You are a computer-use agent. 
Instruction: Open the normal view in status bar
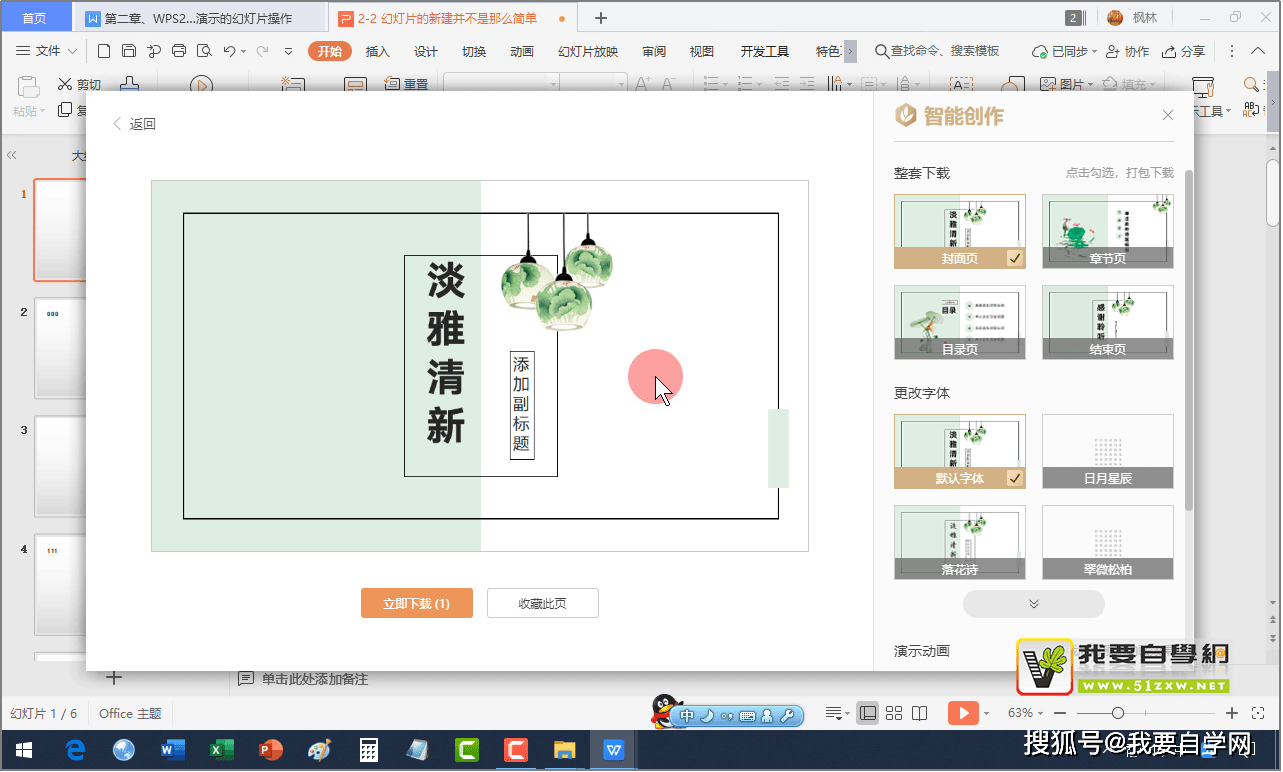tap(868, 713)
